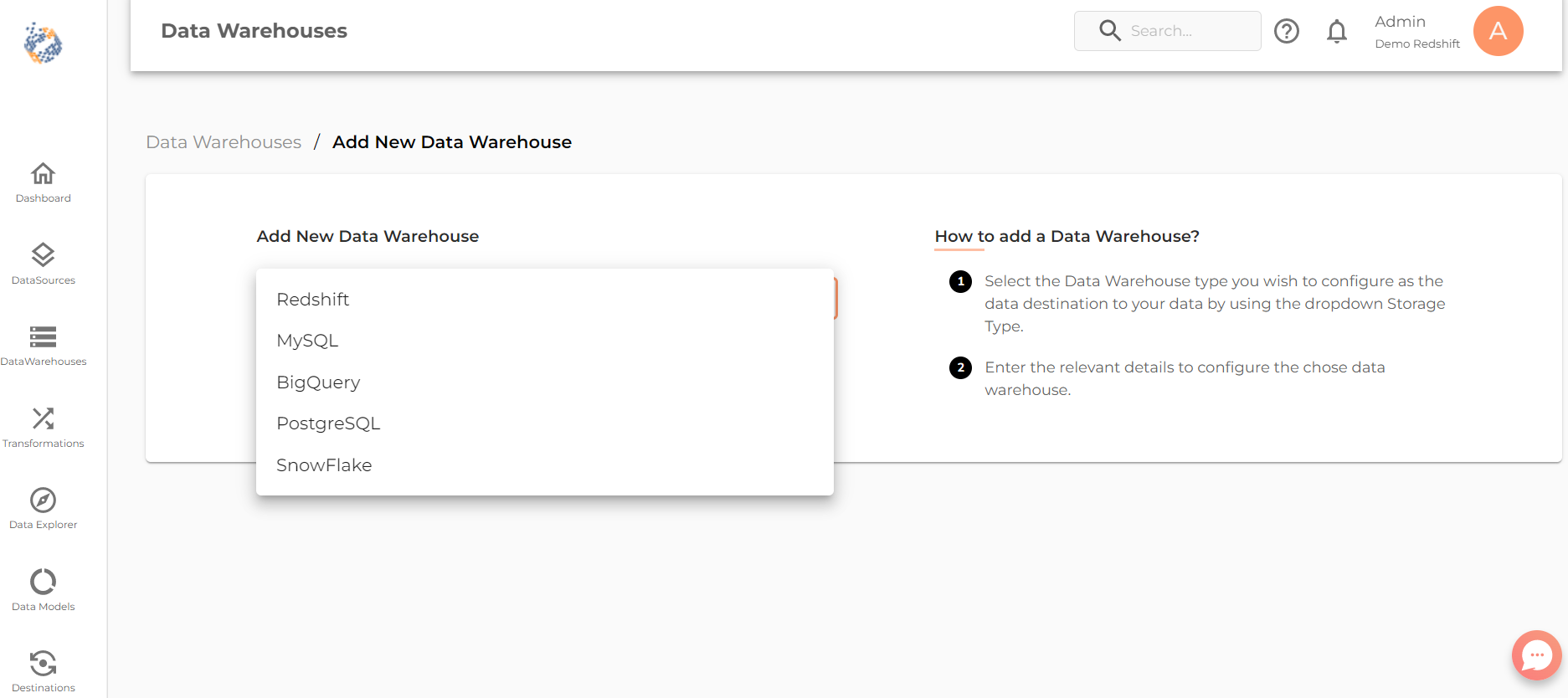Viewport: 1568px width, 698px height.
Task: Click the app logo at top left
Action: [43, 43]
